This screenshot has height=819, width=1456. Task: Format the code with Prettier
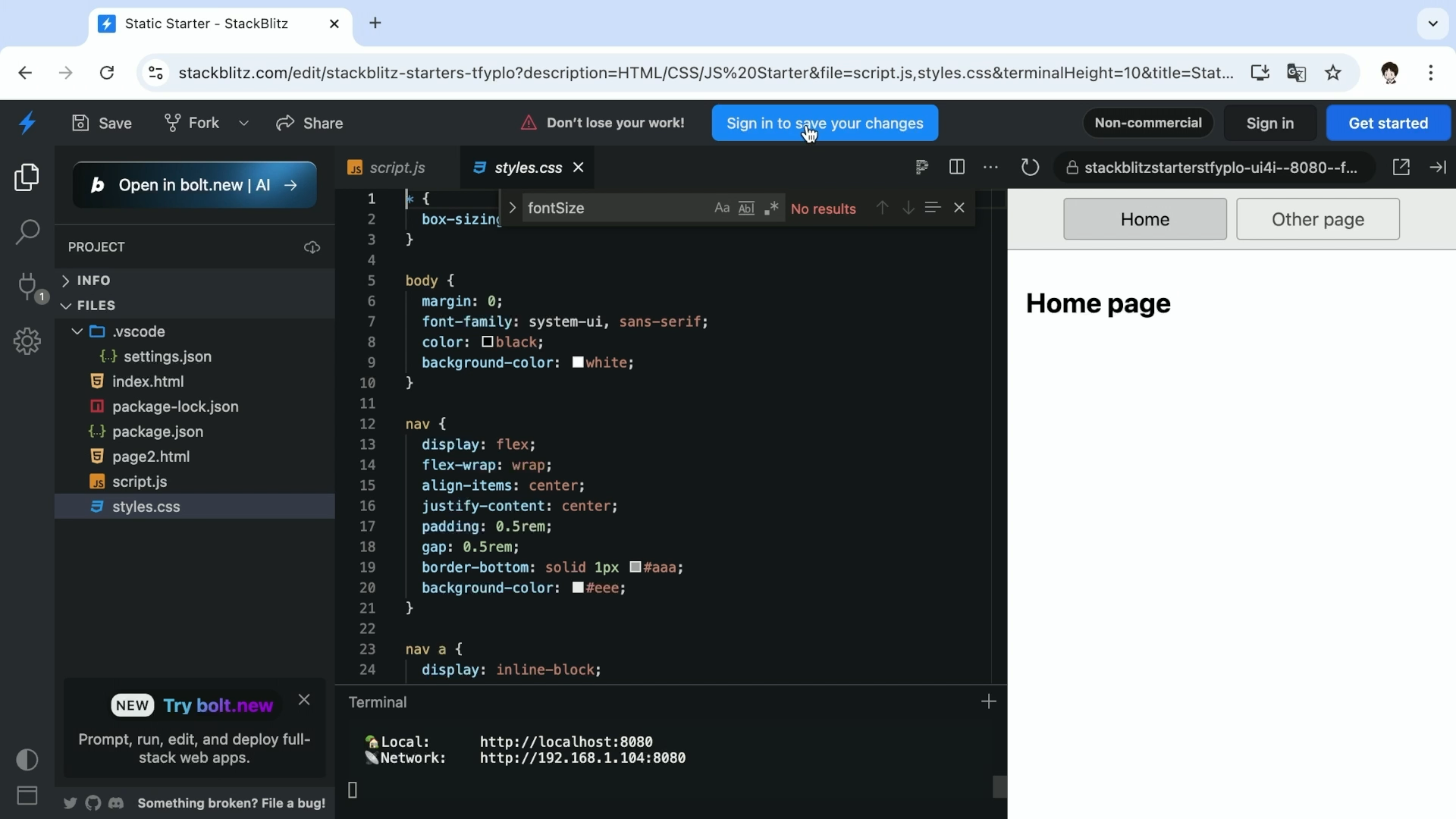[922, 167]
